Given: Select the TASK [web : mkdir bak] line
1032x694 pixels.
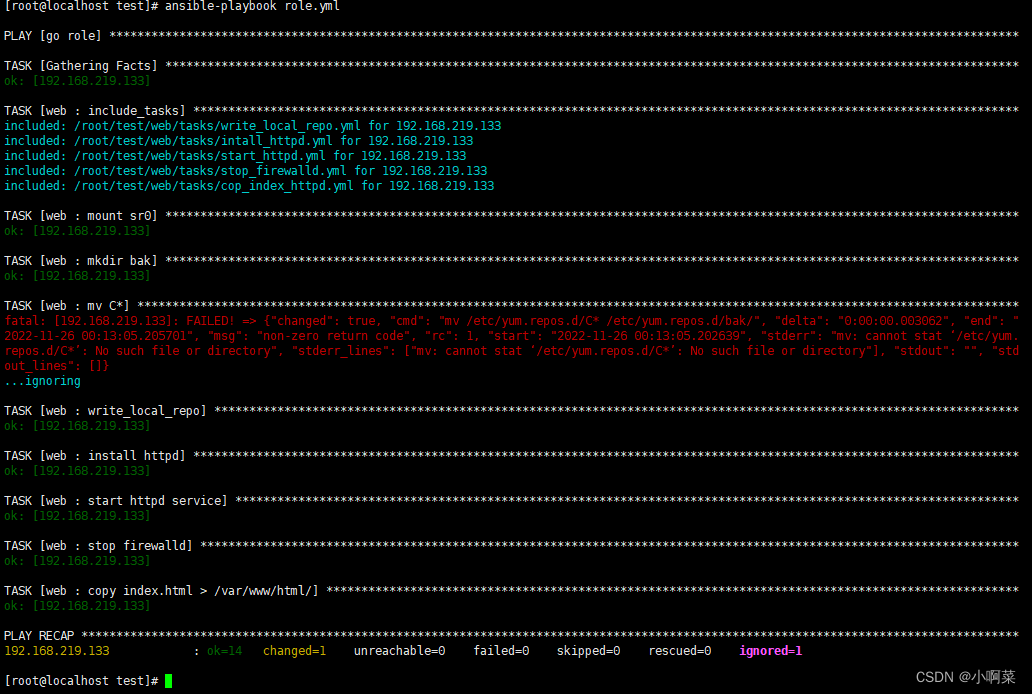Looking at the screenshot, I should (x=80, y=260).
